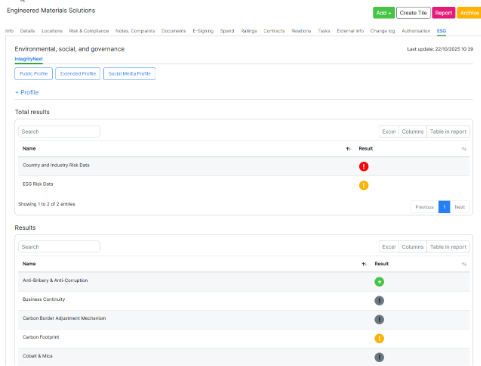
Task: Click the Last update timestamp text
Action: coord(440,49)
